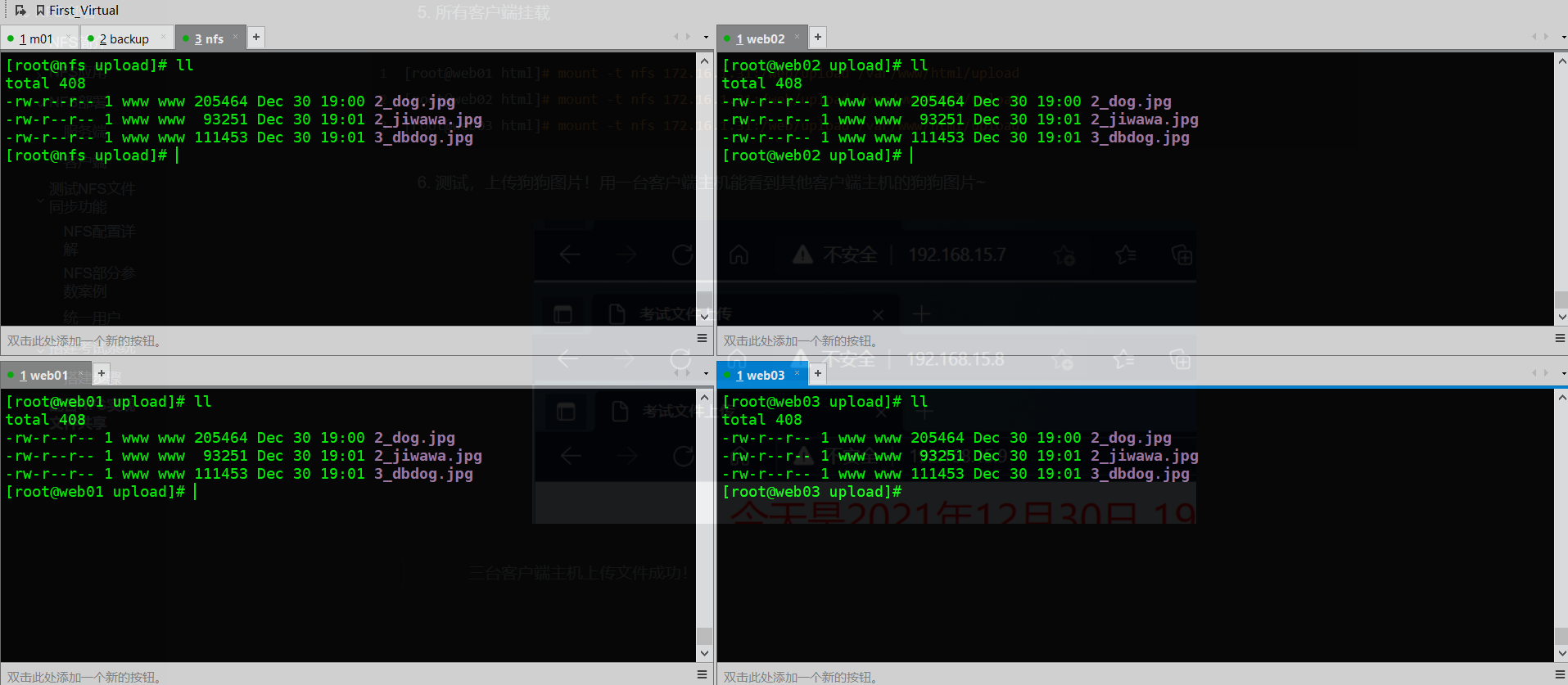Image resolution: width=1568 pixels, height=685 pixels.
Task: Click 2_jiwawa.jpg in the nfs terminal
Action: click(x=428, y=119)
